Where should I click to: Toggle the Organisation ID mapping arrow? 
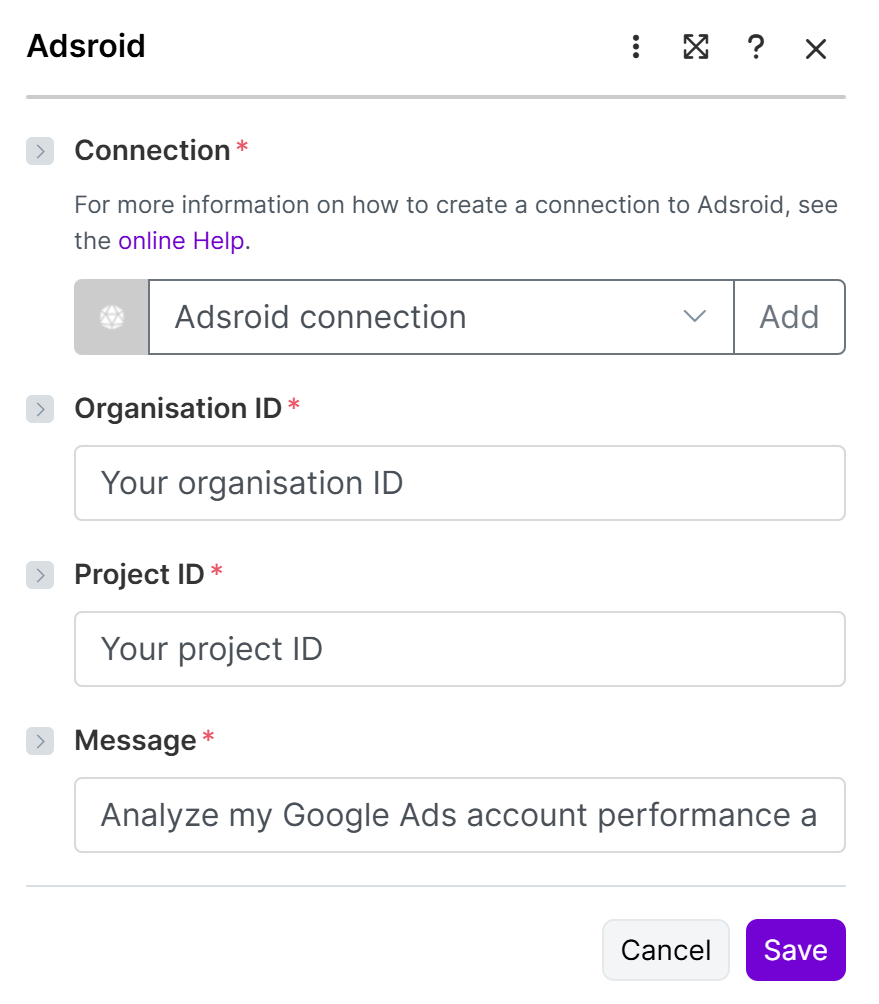click(x=40, y=408)
